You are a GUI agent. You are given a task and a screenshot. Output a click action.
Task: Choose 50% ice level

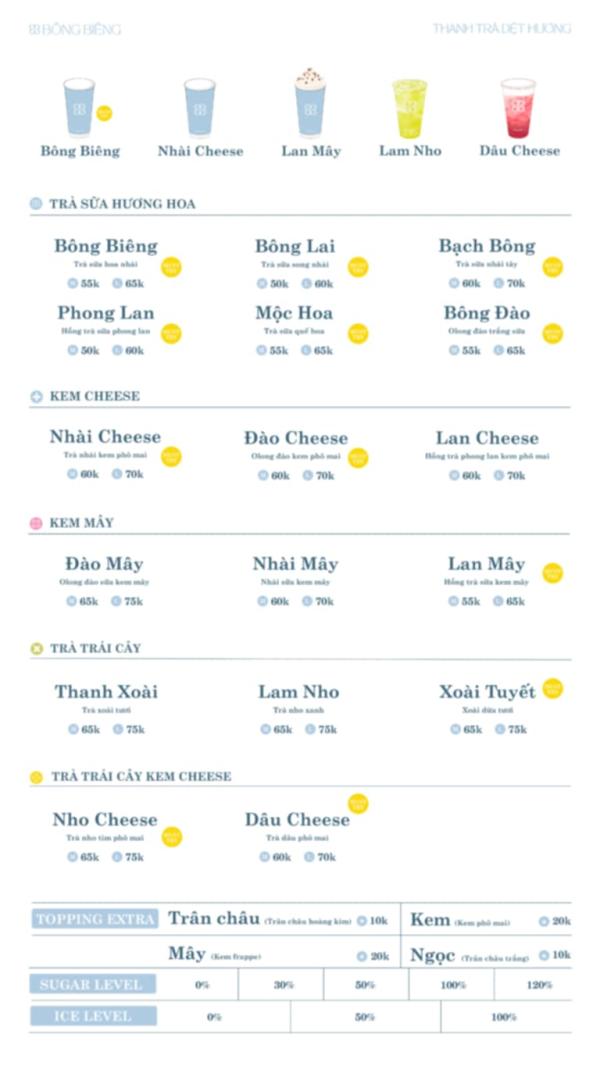pos(365,1017)
